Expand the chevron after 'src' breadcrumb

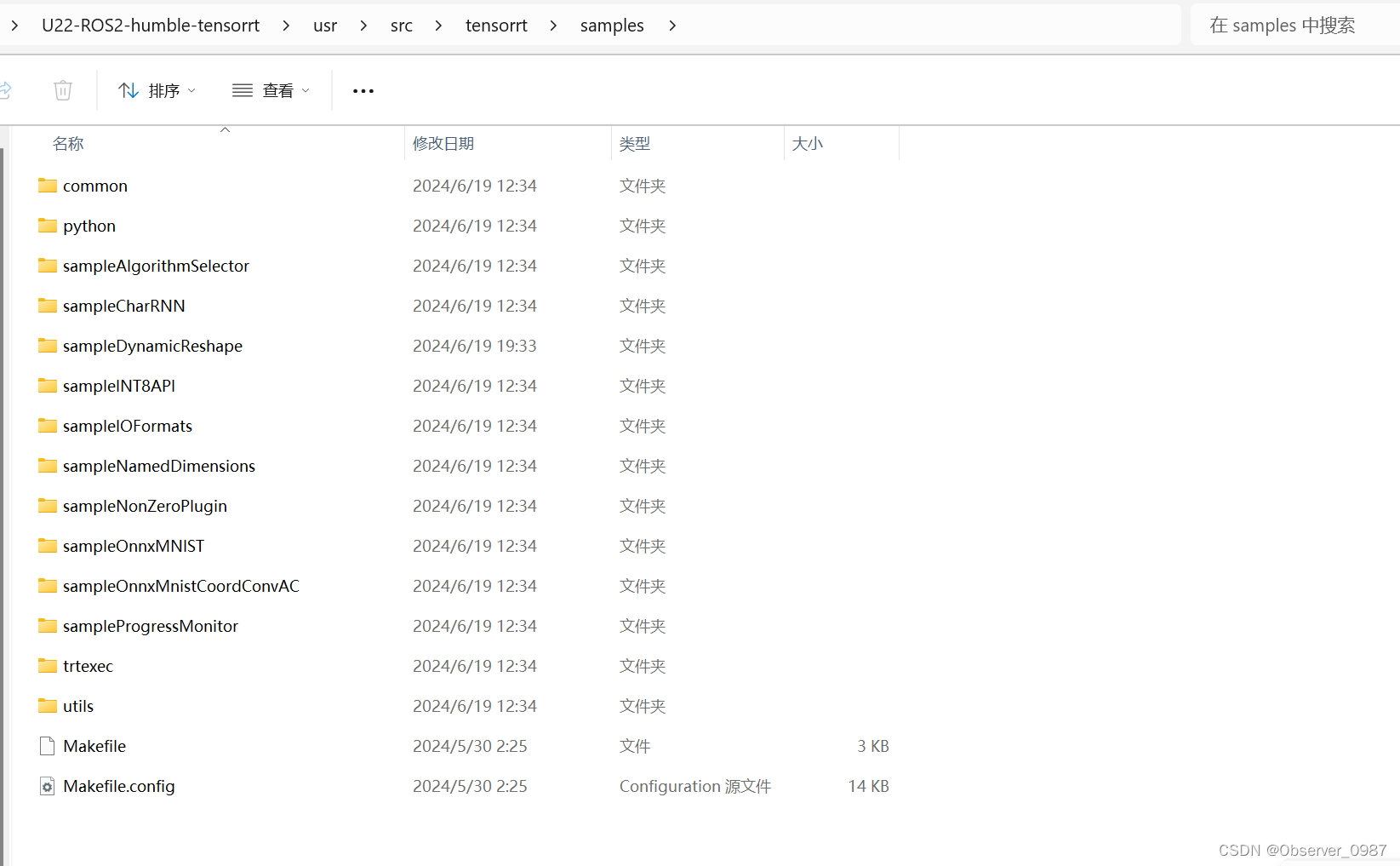click(438, 26)
